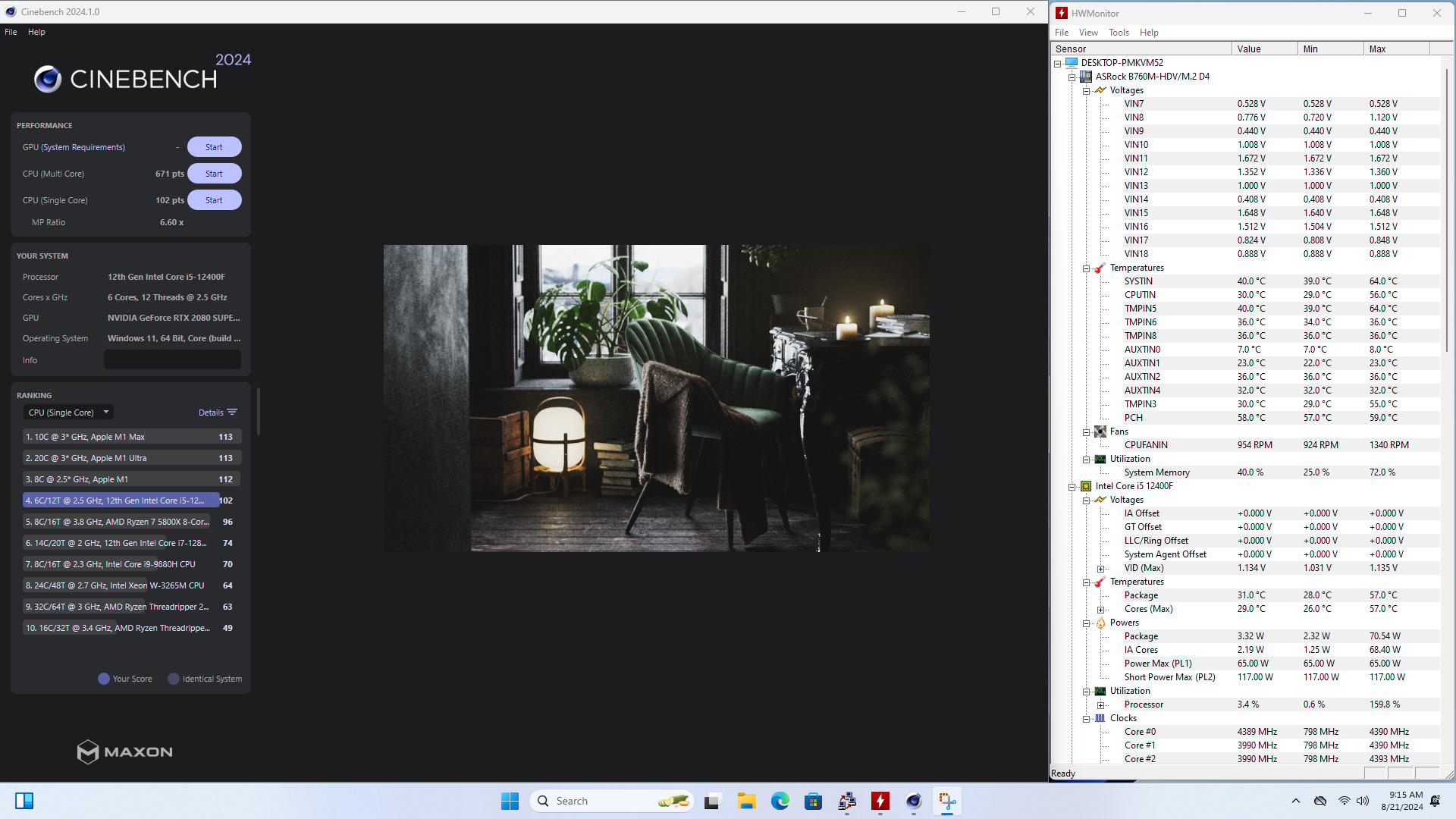The image size is (1456, 819).
Task: Open Microsoft Store from taskbar
Action: click(813, 801)
